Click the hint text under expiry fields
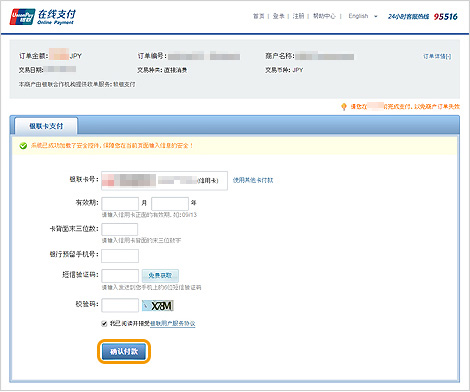Image resolution: width=470 pixels, height=392 pixels. pyautogui.click(x=149, y=215)
